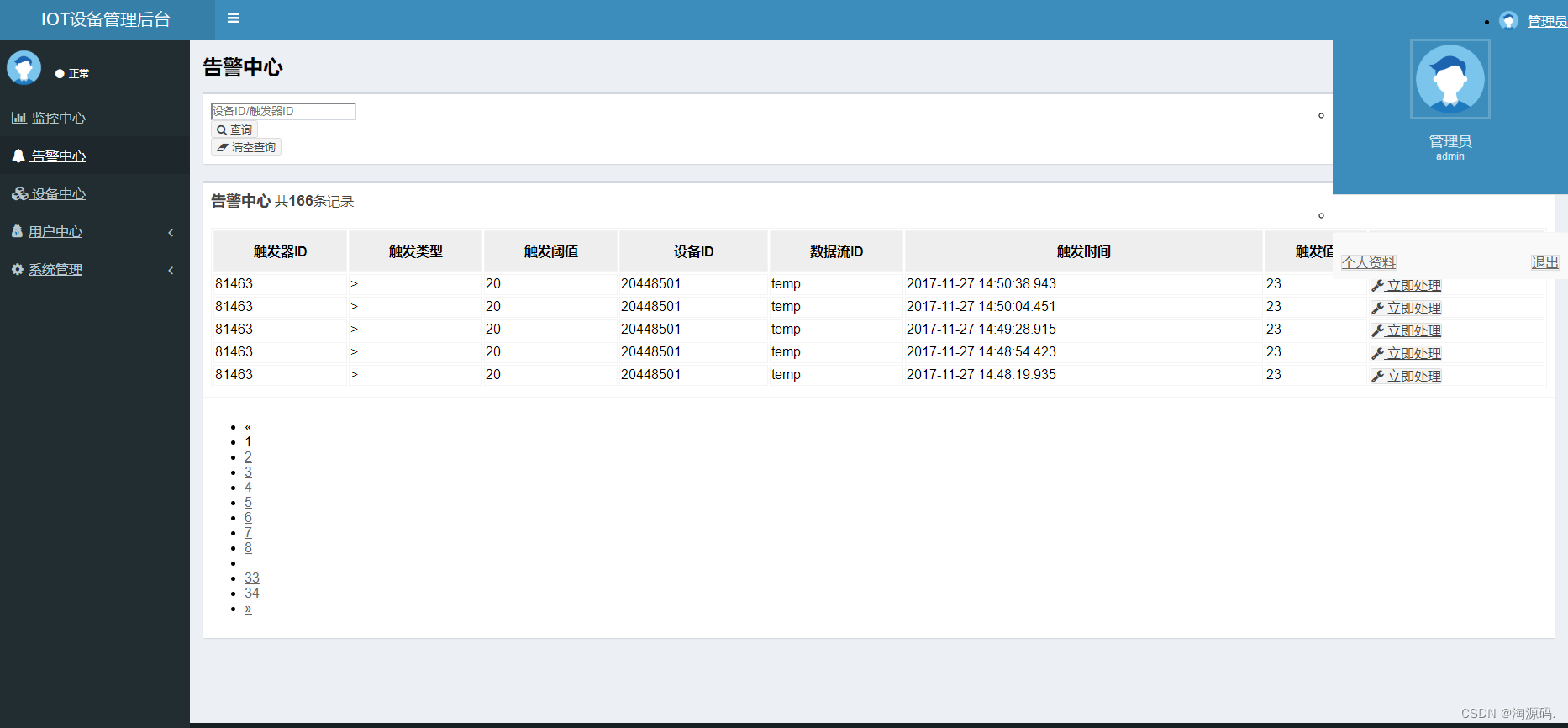Click the 触发器ID column header
The height and width of the screenshot is (728, 1568).
click(x=281, y=251)
